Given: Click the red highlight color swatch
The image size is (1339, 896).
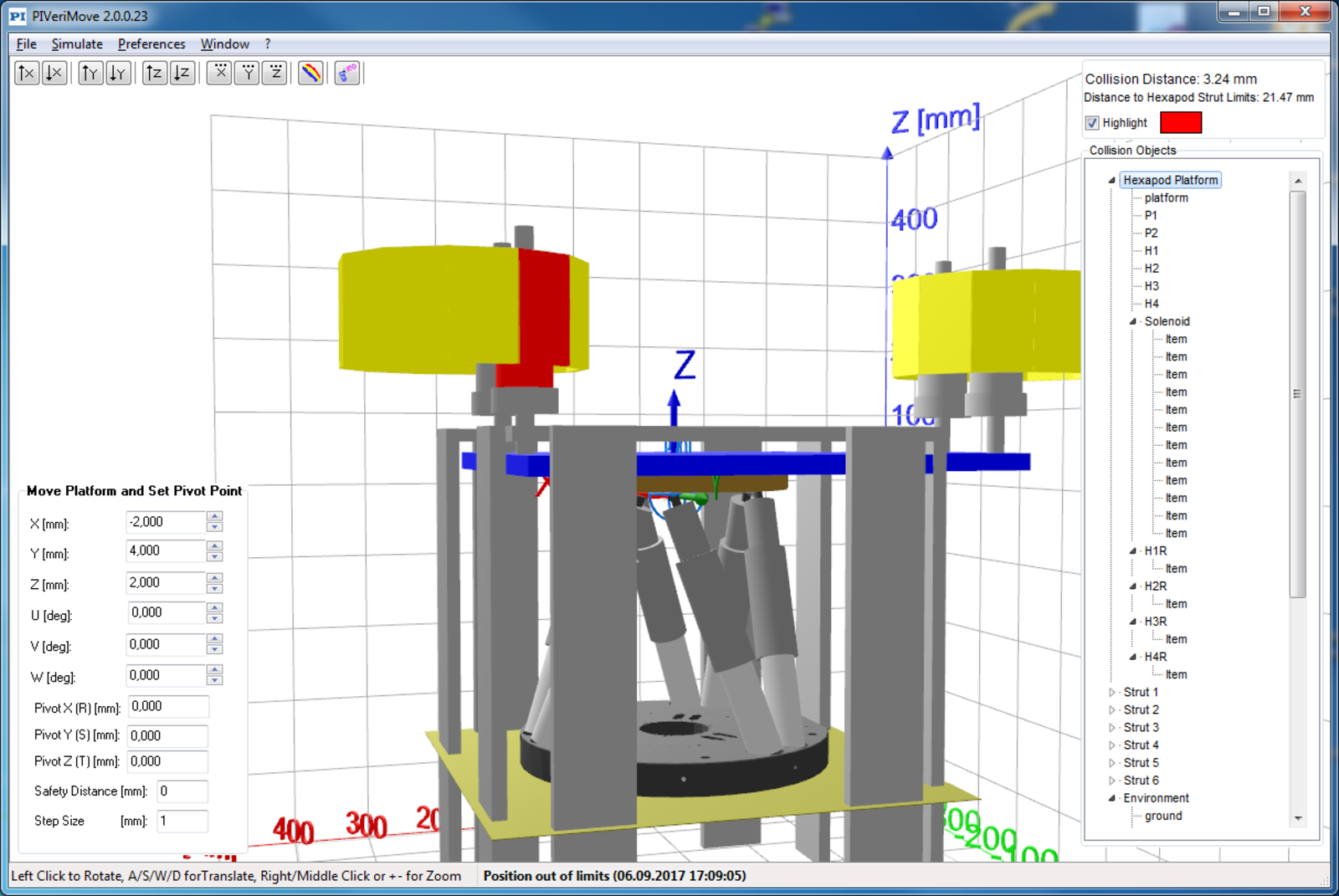Looking at the screenshot, I should 1181,123.
